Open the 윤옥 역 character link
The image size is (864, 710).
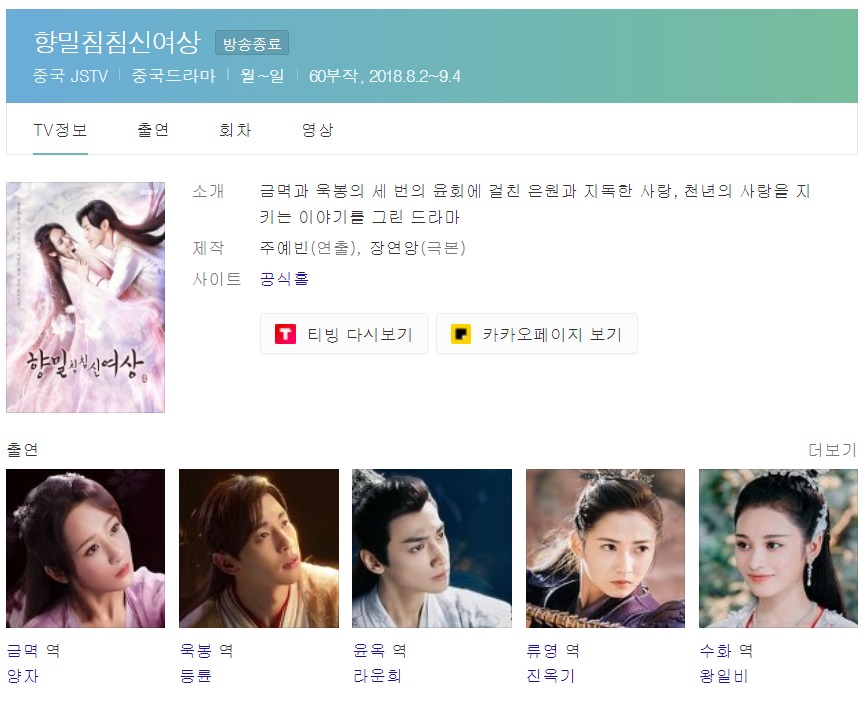coord(380,651)
